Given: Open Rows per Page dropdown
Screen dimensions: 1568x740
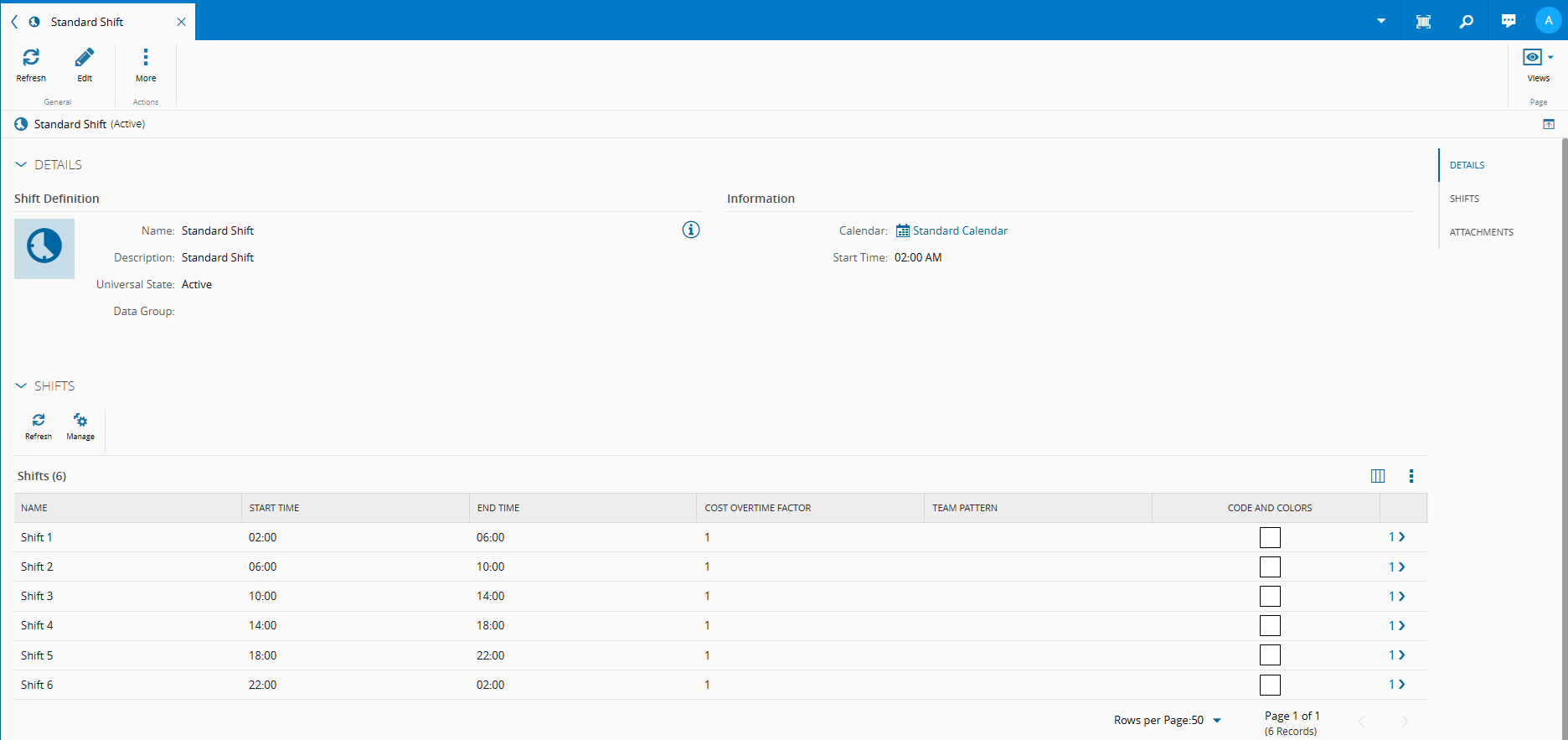Looking at the screenshot, I should click(1216, 721).
